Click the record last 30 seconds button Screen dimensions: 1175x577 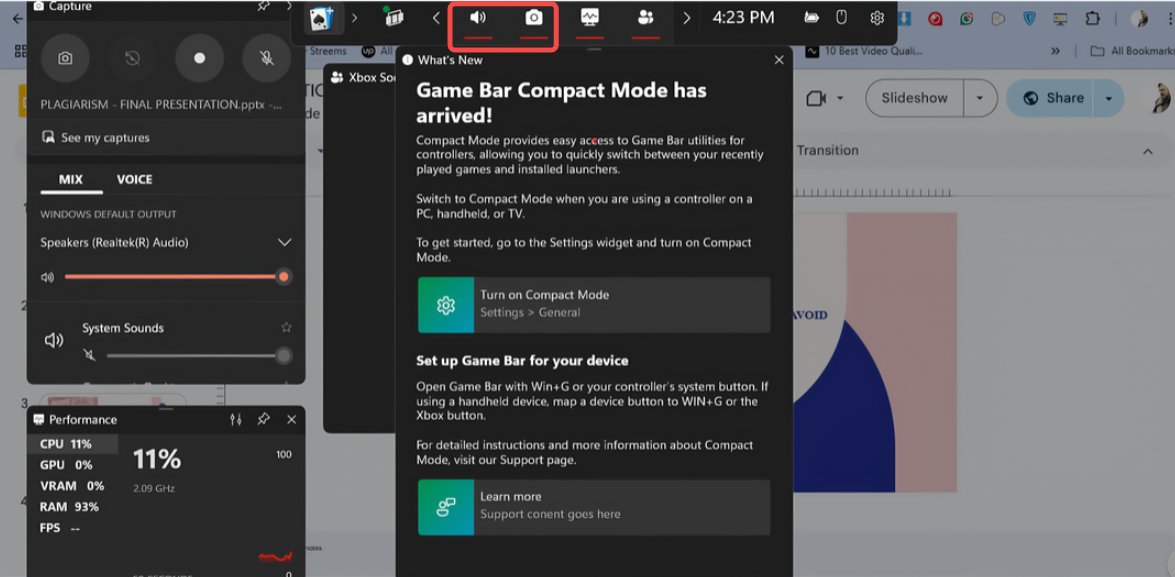(133, 58)
